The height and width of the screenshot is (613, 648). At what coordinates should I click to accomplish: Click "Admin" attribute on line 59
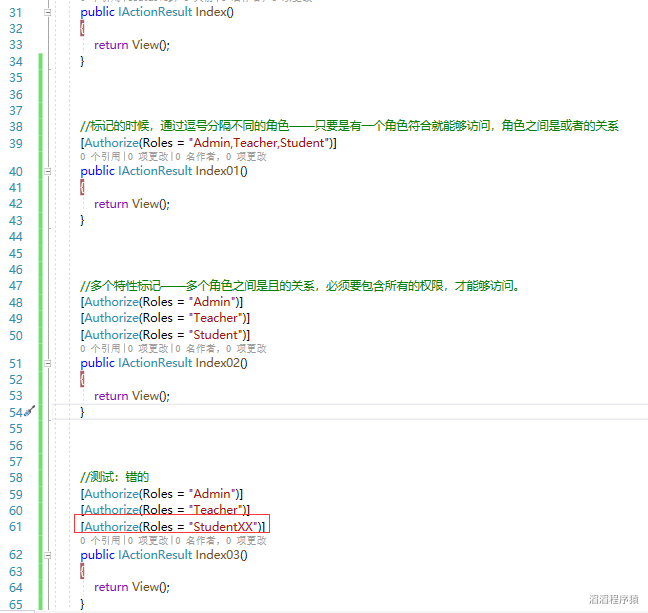162,494
